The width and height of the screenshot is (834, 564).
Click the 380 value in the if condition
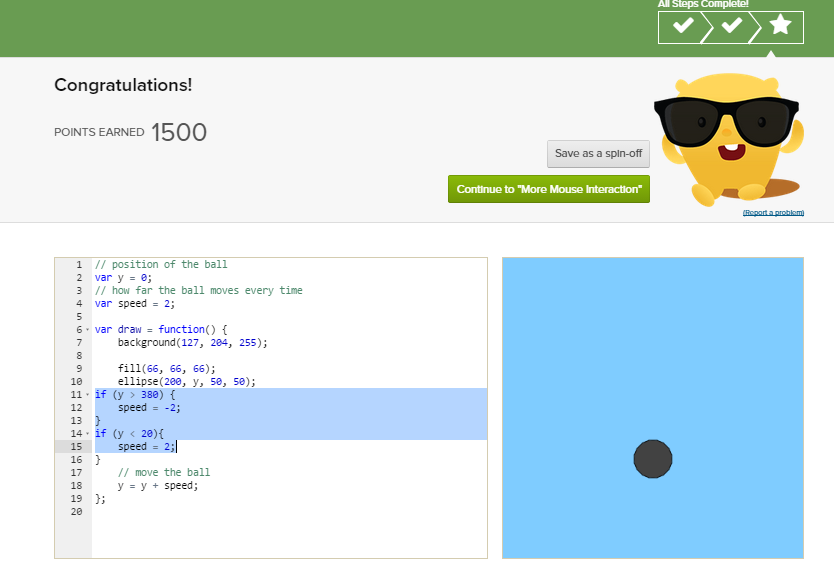pyautogui.click(x=149, y=394)
